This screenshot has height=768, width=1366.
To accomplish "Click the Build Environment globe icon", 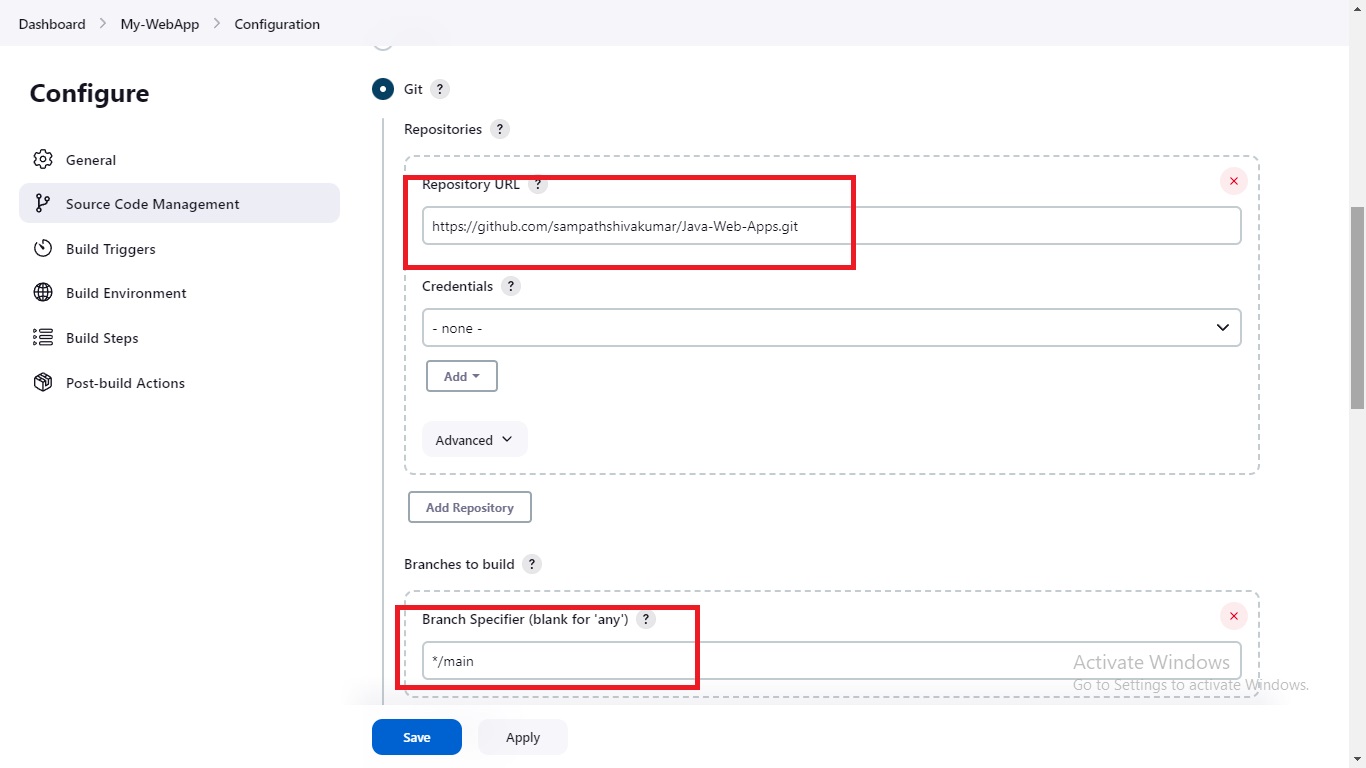I will click(x=42, y=293).
